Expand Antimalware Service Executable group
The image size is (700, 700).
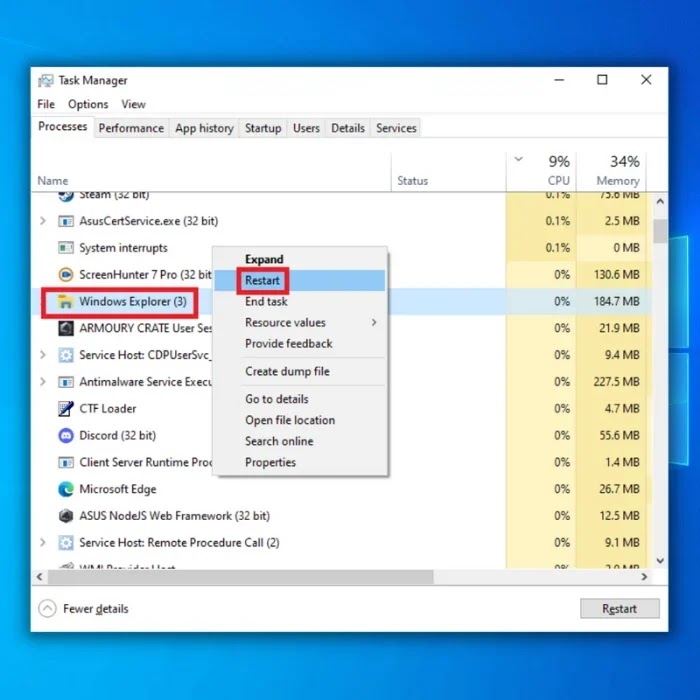(x=43, y=382)
